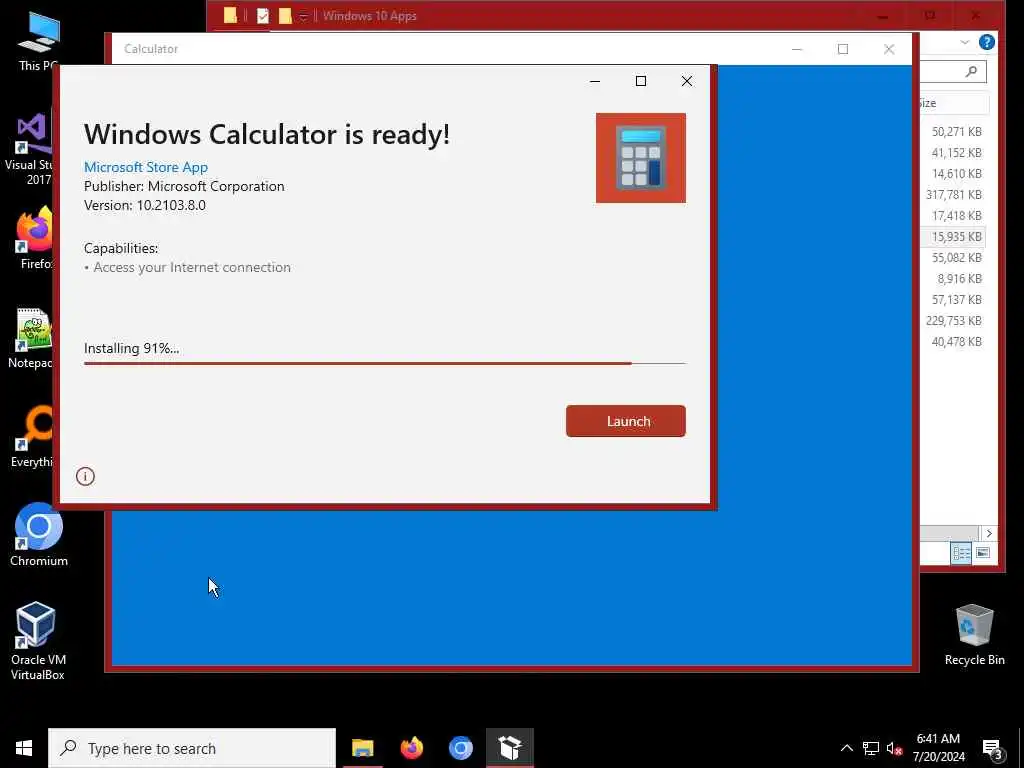
Task: Open the Windows Start menu
Action: coord(24,748)
